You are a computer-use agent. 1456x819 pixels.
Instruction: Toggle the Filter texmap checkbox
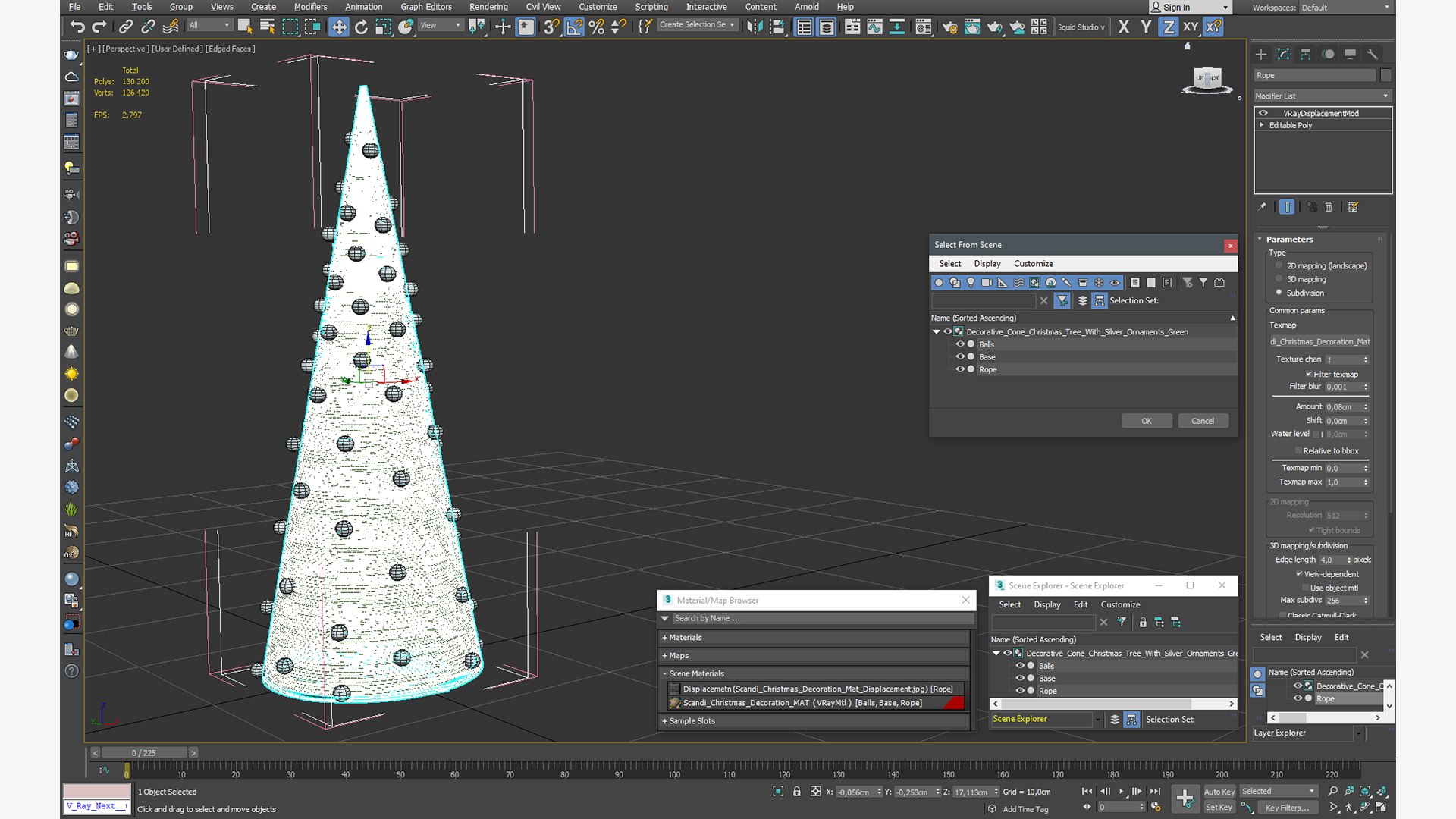pyautogui.click(x=1309, y=374)
